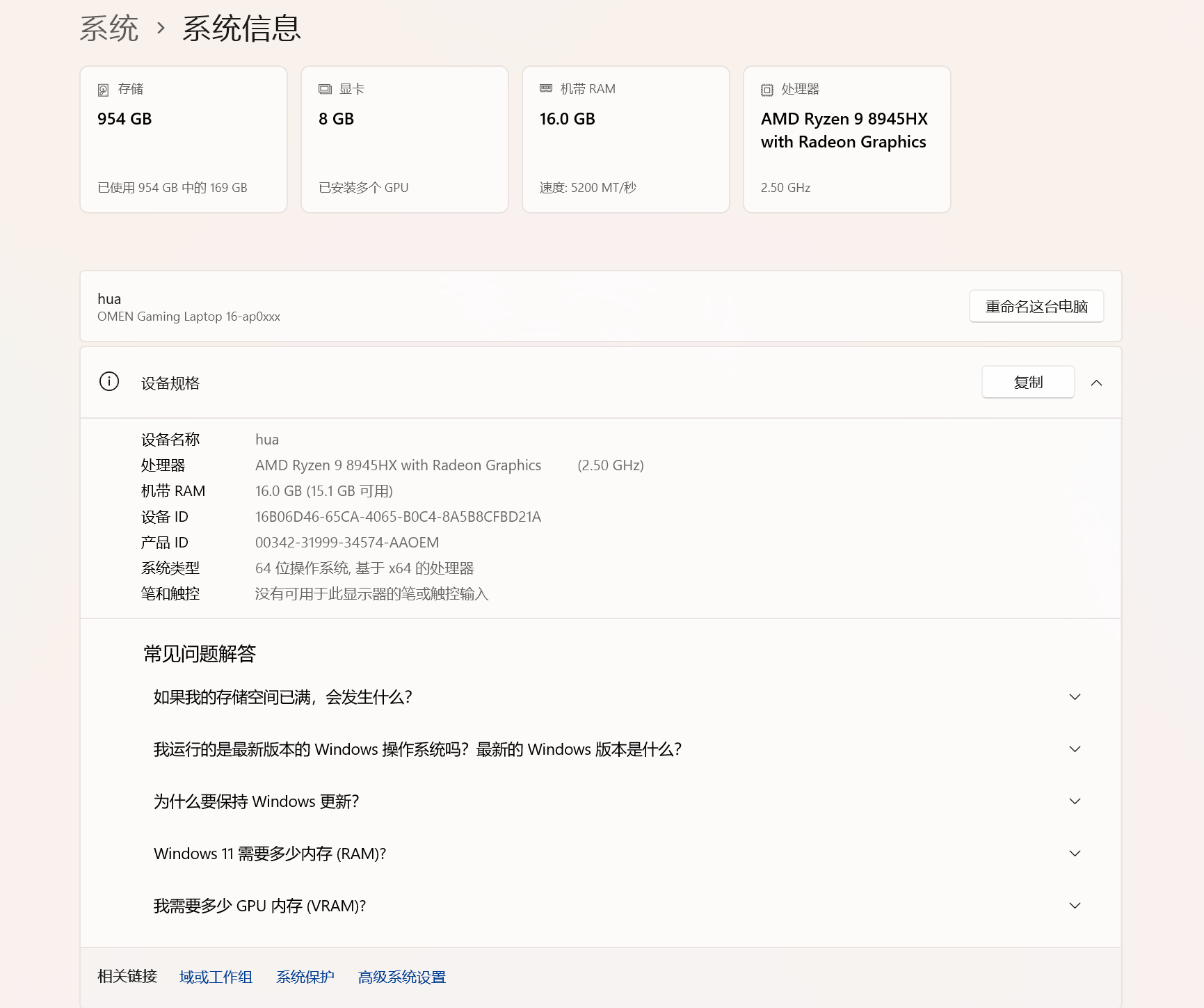
Task: Expand 为什么要保持 Windows 更新 question
Action: [x=1075, y=801]
